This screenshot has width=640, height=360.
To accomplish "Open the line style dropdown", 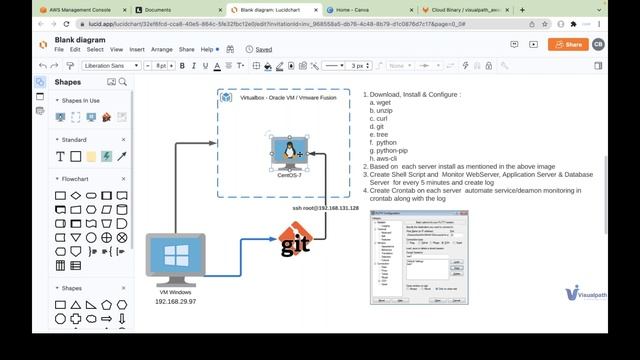I will 334,66.
